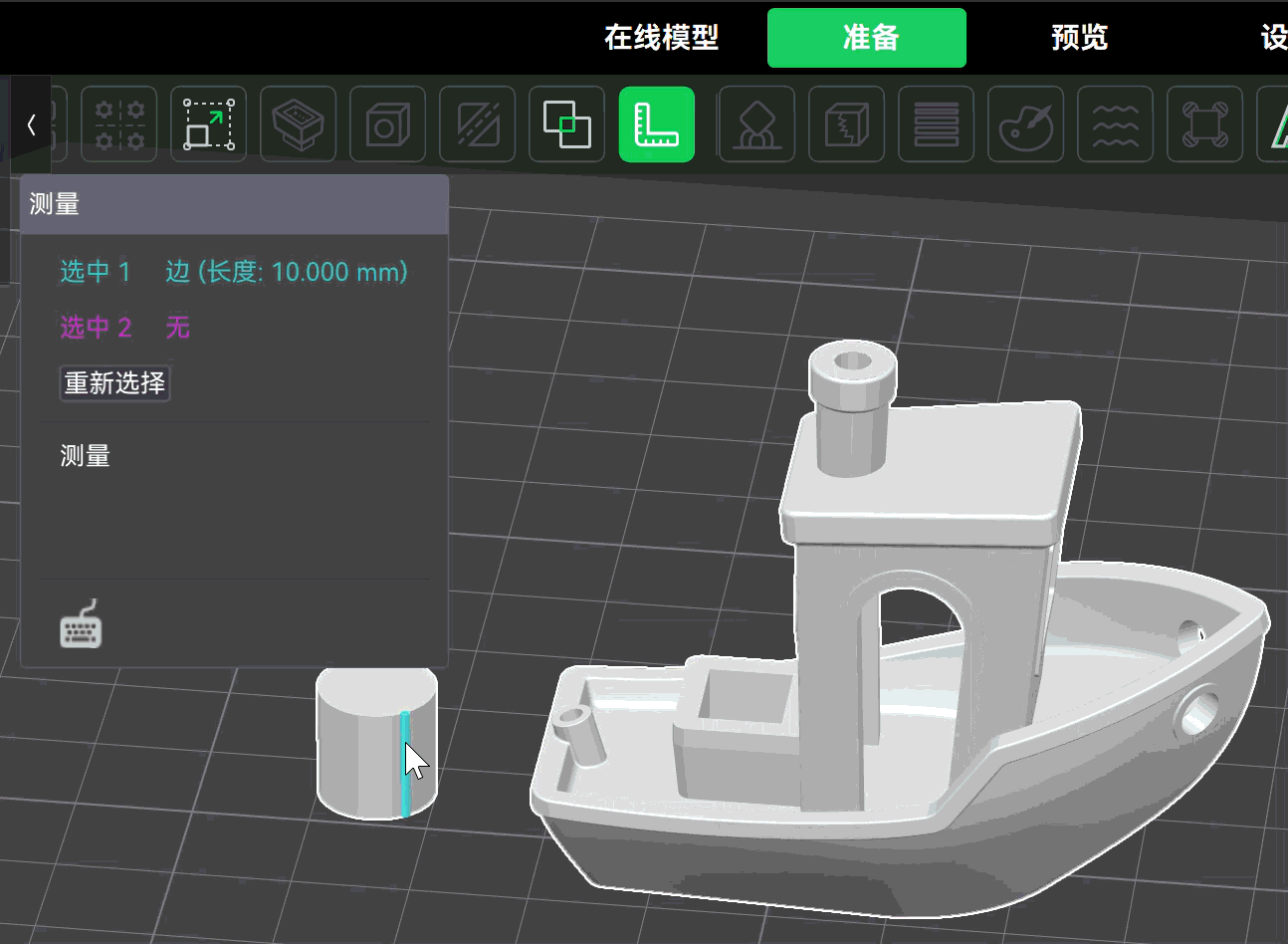
Task: Select the square with corner discs tool
Action: [1204, 124]
